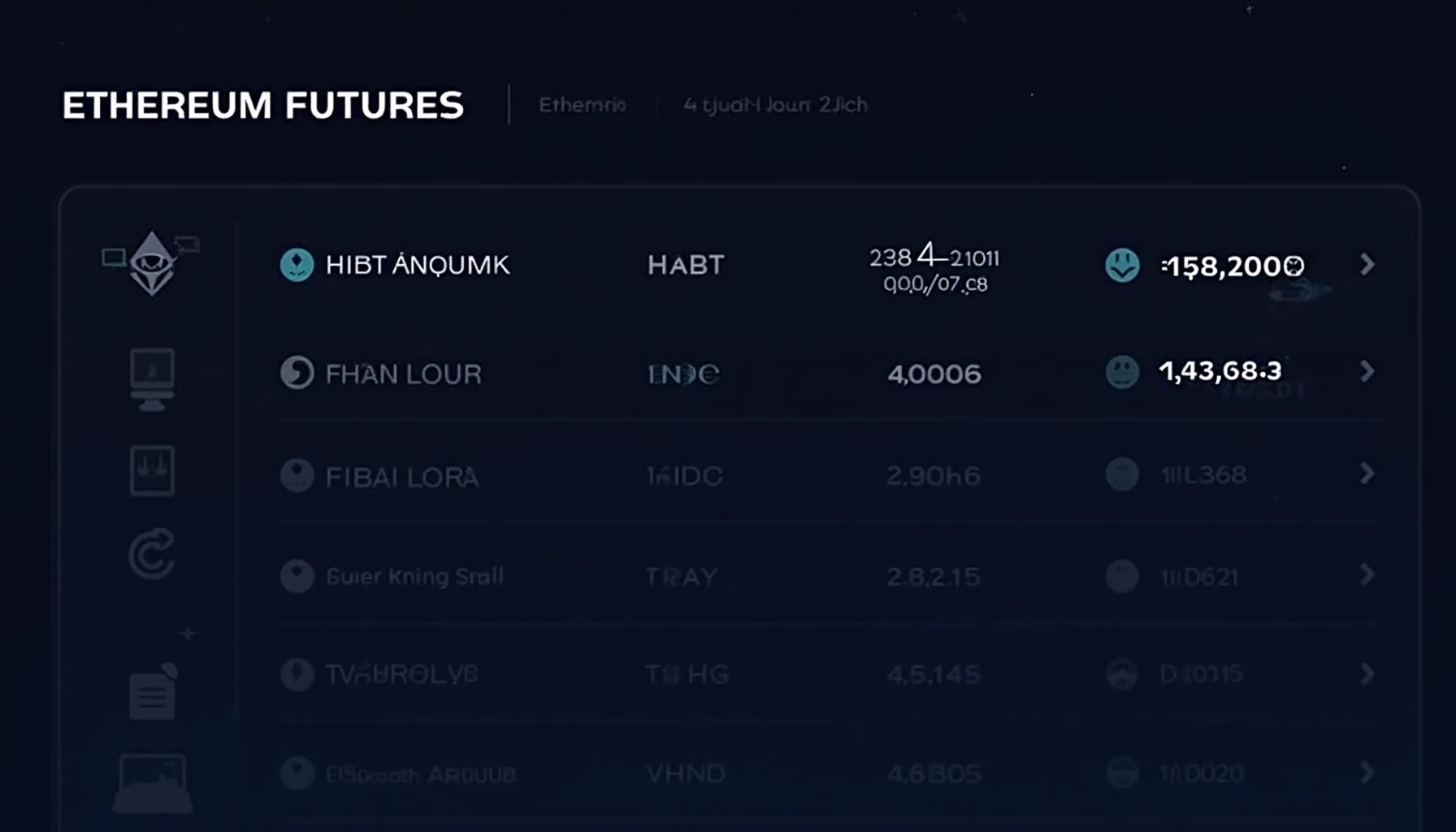The image size is (1456, 832).
Task: Expand the FIBAI LORA row chevron
Action: 1367,474
